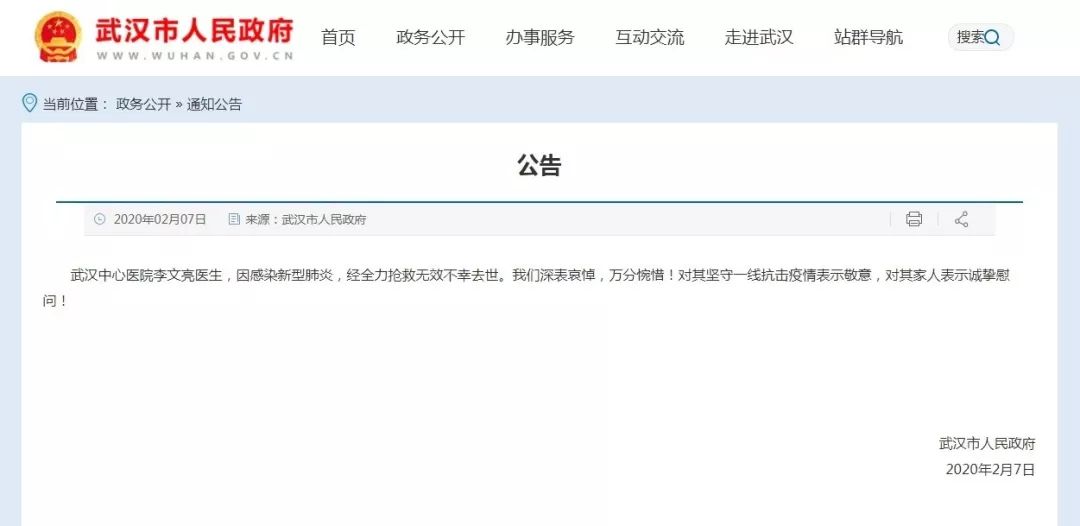This screenshot has height=526, width=1080.
Task: Print the announcement using the printer icon
Action: (913, 219)
